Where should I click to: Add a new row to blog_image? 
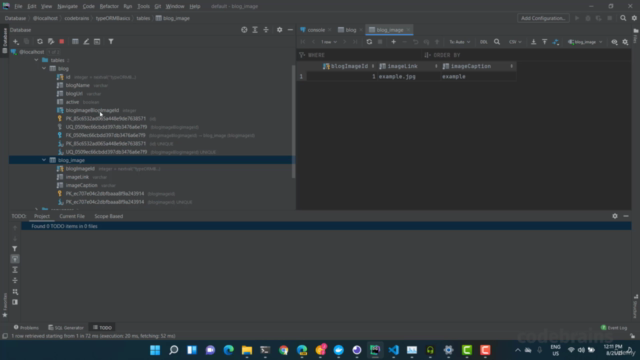393,42
